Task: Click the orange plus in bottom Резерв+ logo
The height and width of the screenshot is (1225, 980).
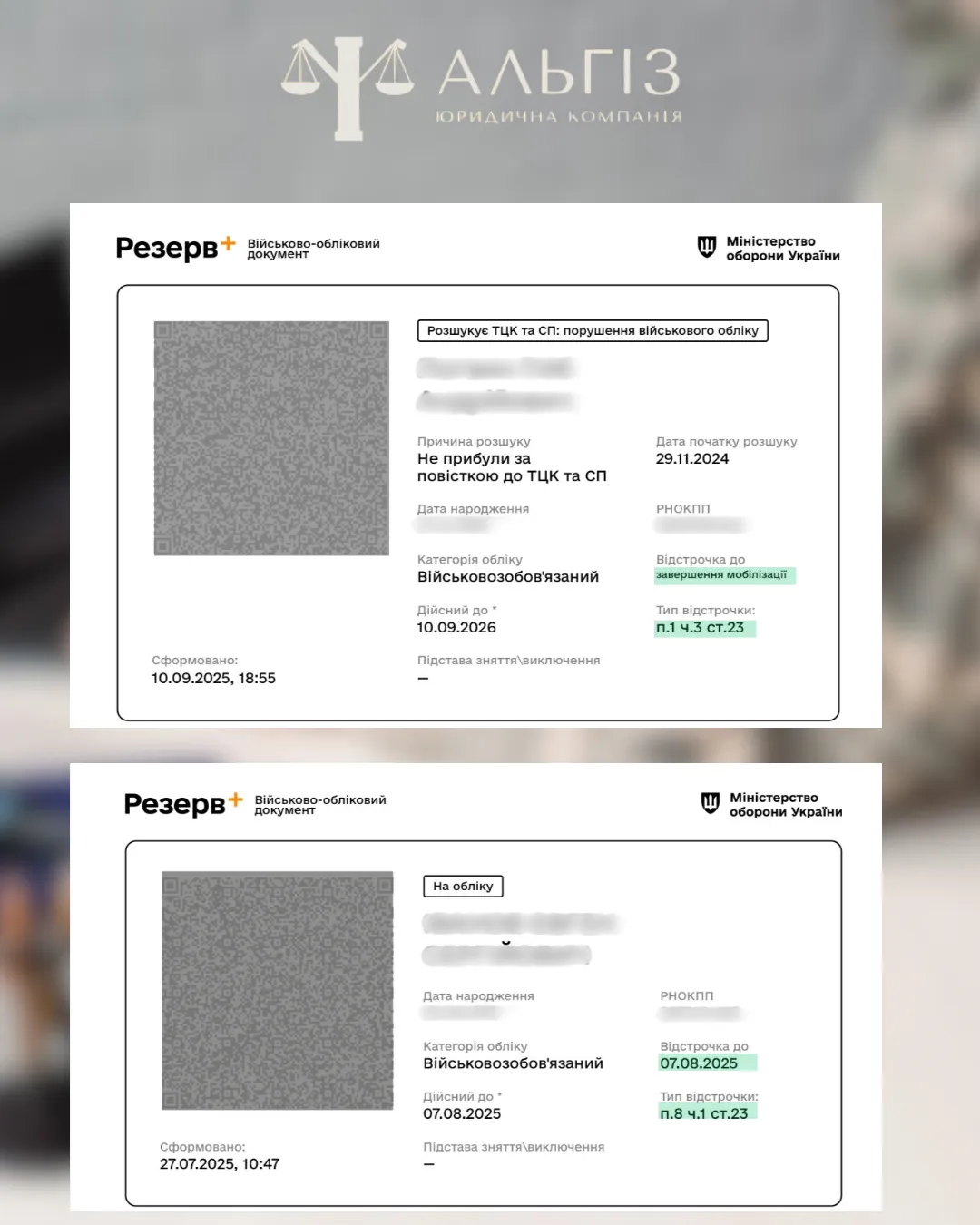Action: tap(235, 799)
